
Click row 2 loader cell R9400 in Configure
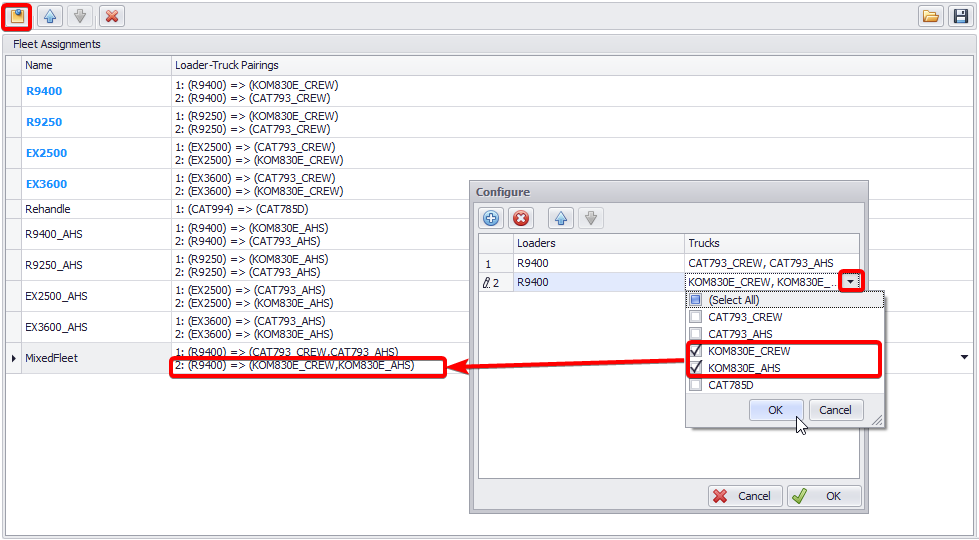point(599,282)
